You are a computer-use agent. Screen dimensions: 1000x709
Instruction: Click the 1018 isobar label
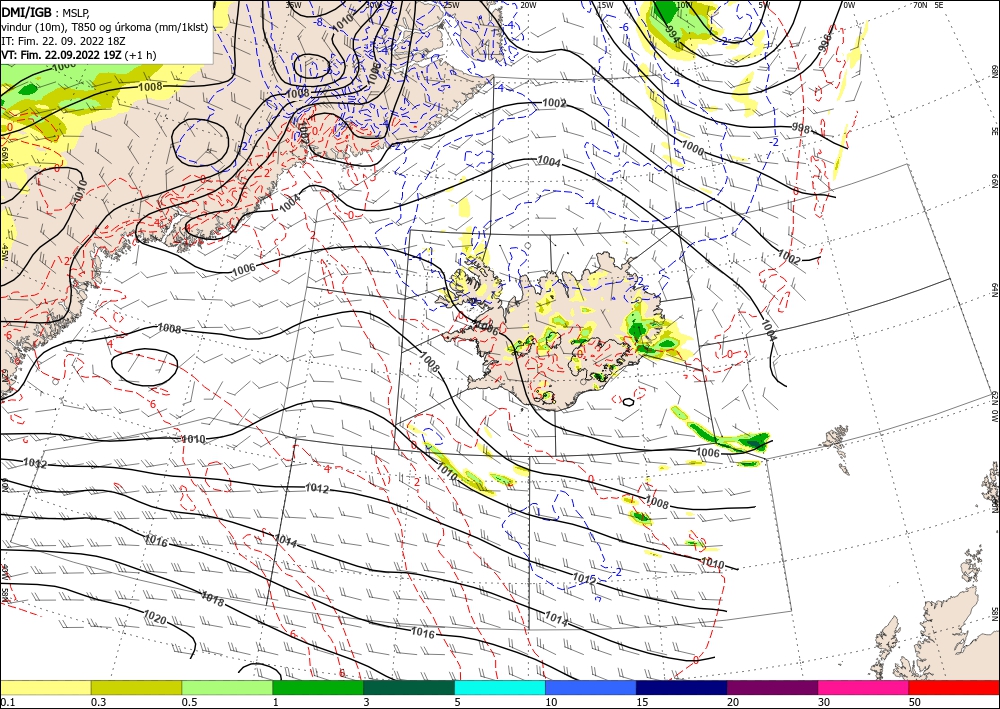[x=212, y=599]
